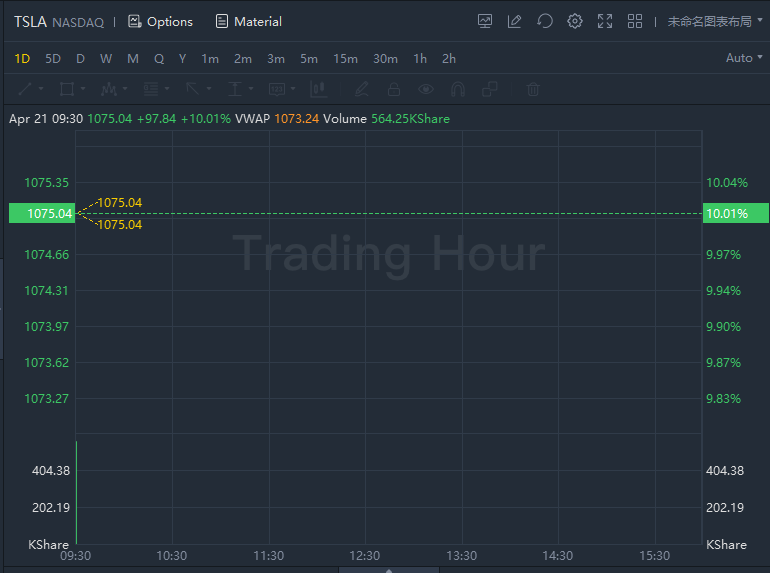Toggle magnet snap mode
Viewport: 770px width, 573px height.
point(458,89)
